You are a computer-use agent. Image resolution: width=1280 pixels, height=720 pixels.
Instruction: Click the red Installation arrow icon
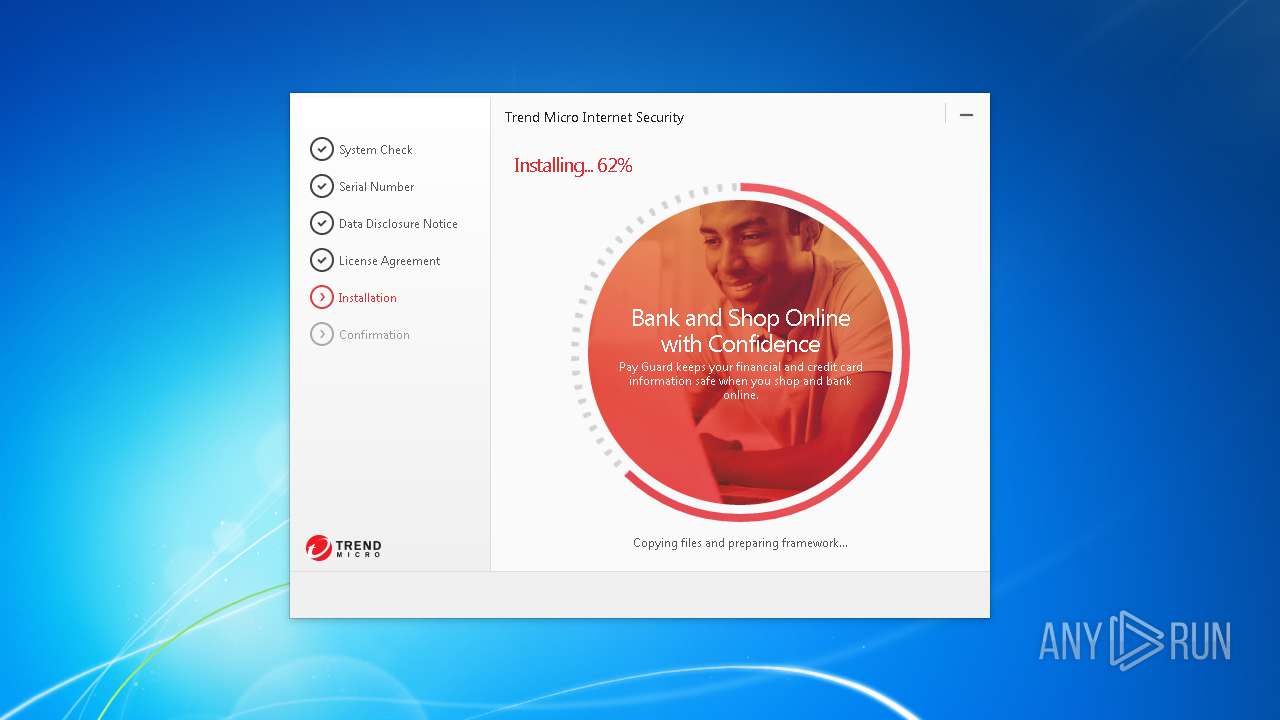[321, 297]
